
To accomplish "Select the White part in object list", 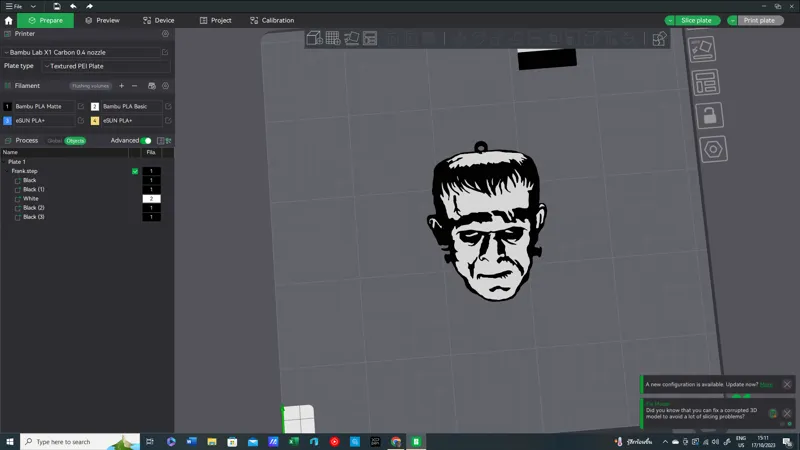I will (31, 198).
